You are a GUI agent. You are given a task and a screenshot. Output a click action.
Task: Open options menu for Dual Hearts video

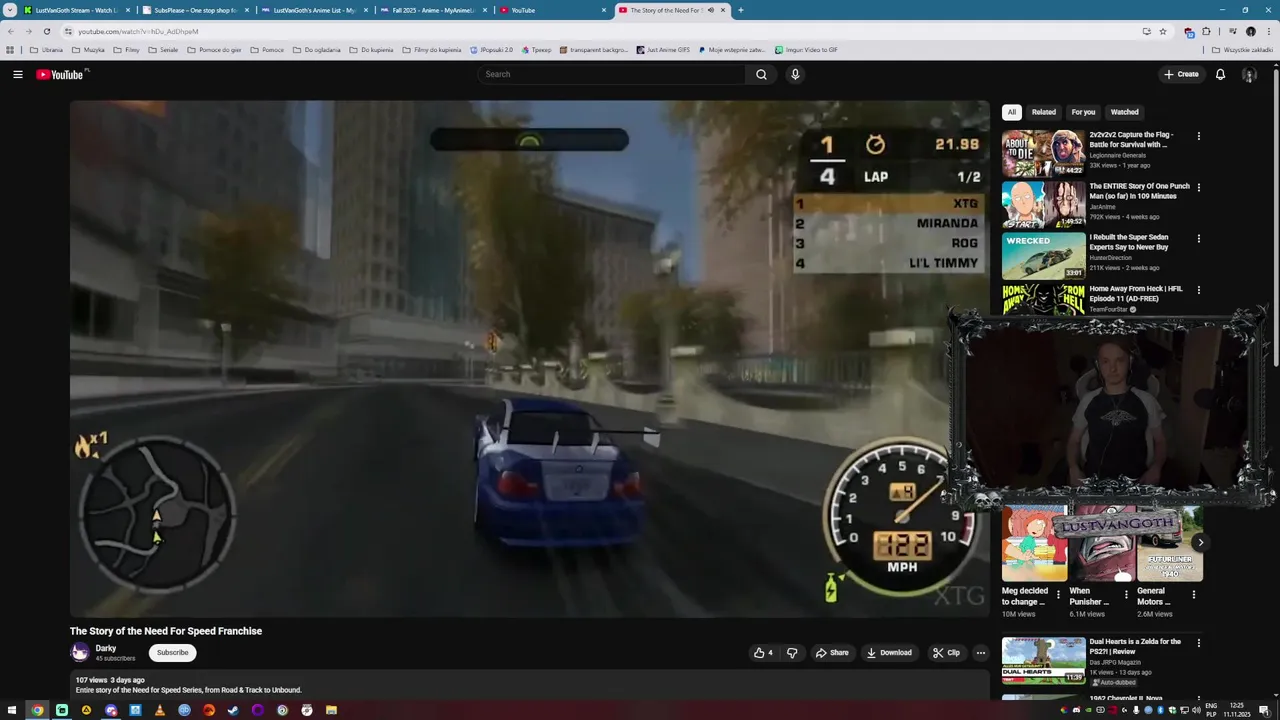1199,643
